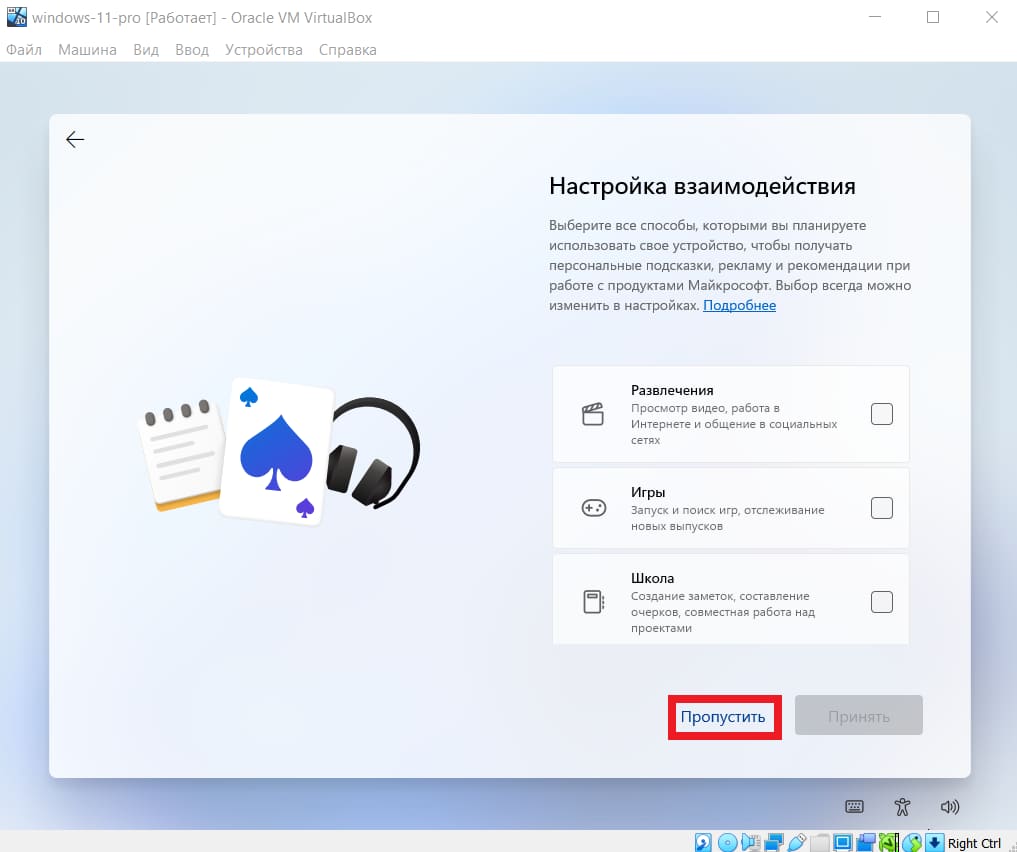
Task: Click the Right Ctrl host key label
Action: click(x=974, y=843)
